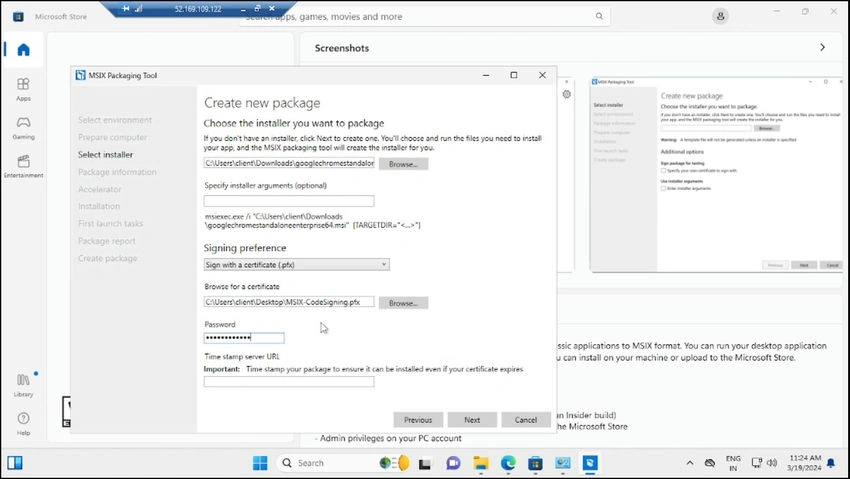Open Signing preference dropdown
Screen dimensions: 850x479
(297, 264)
